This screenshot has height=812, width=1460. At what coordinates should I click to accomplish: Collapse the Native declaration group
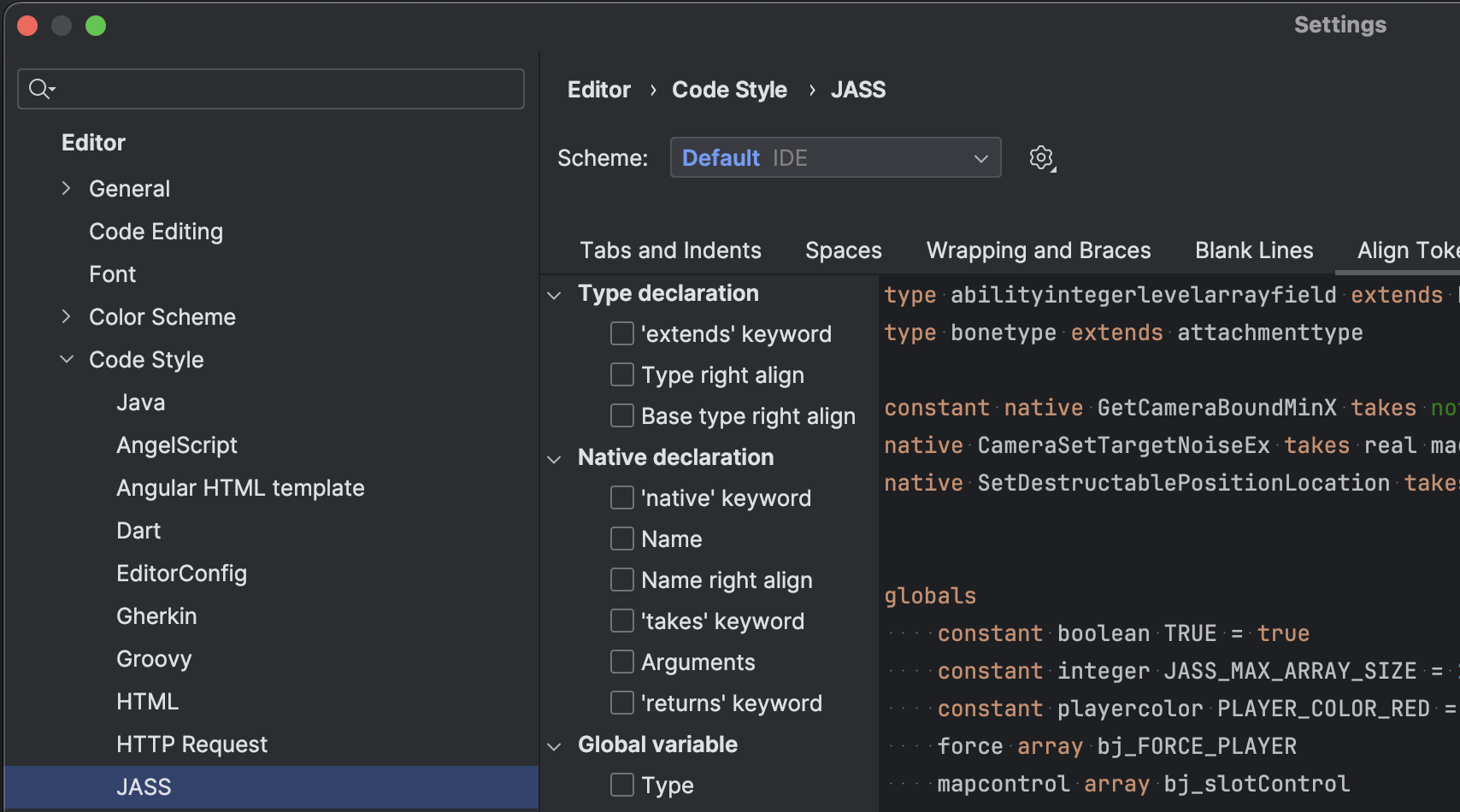[555, 459]
